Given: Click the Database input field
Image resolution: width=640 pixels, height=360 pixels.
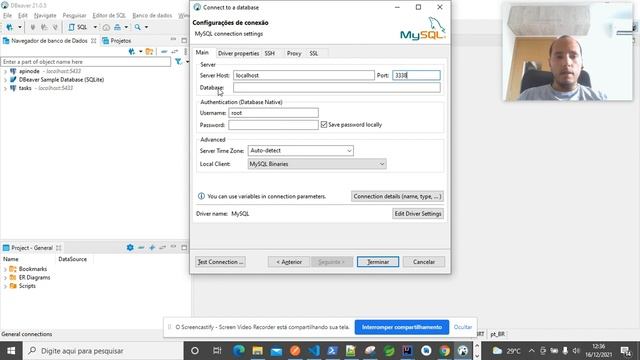Looking at the screenshot, I should [337, 87].
